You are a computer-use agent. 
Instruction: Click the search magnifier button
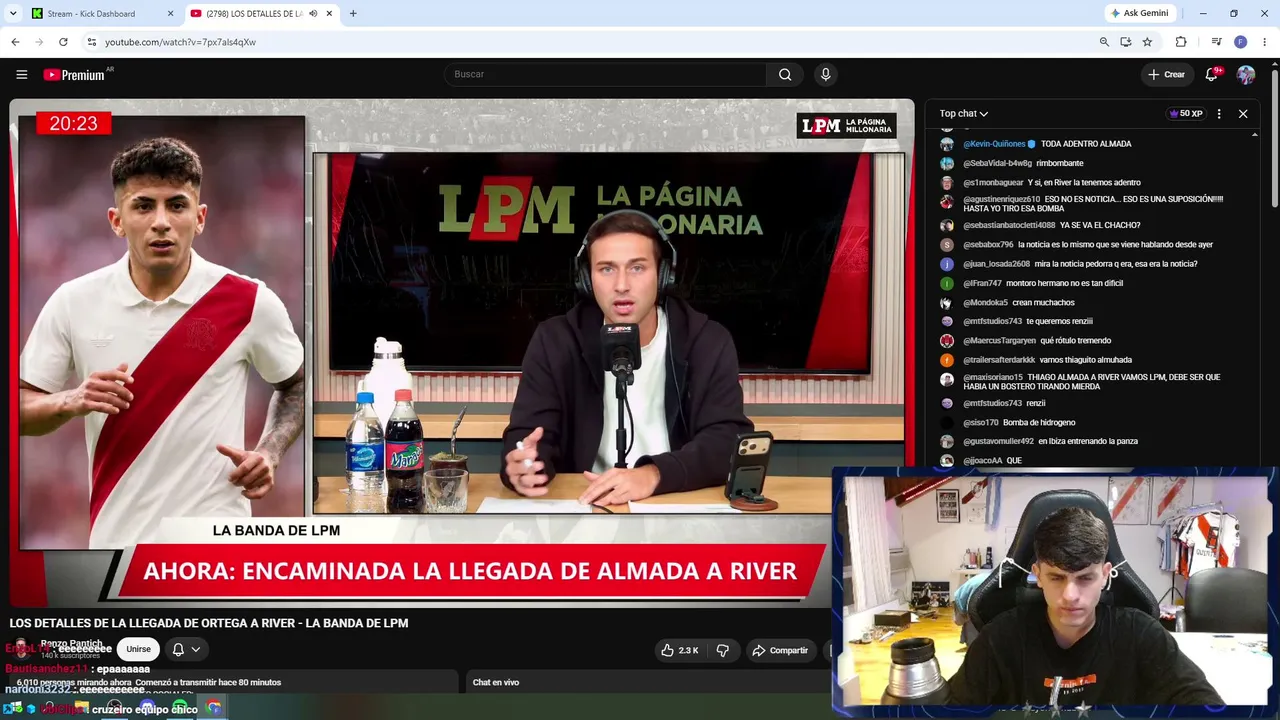[x=785, y=74]
